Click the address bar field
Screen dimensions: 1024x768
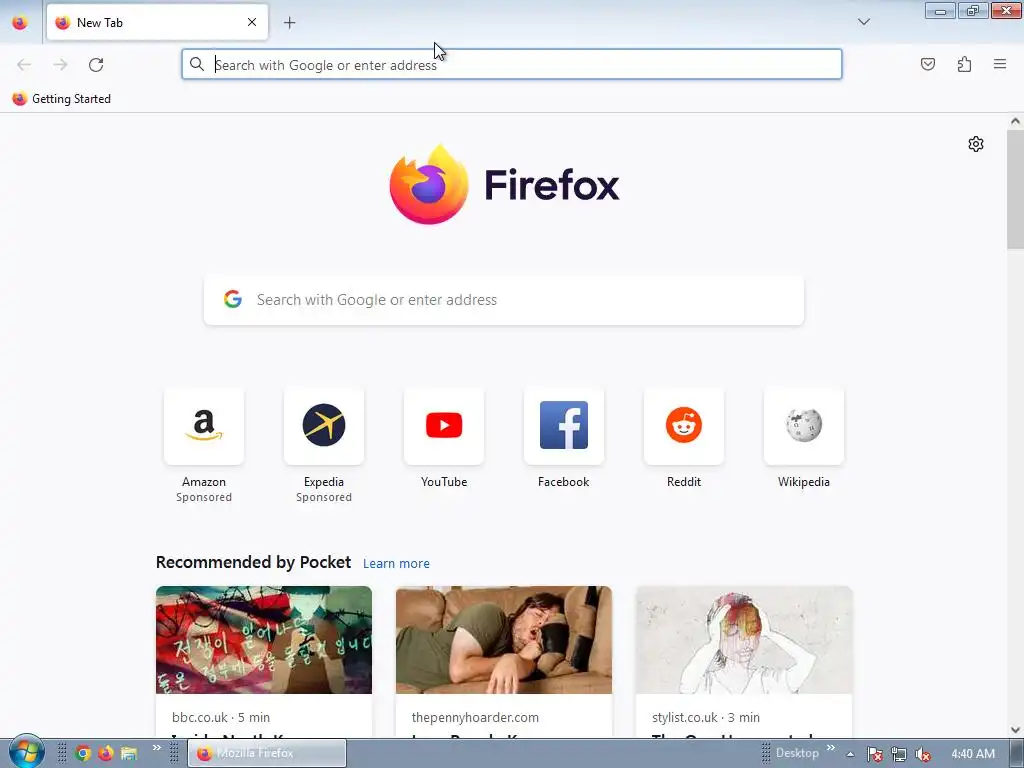(x=512, y=65)
